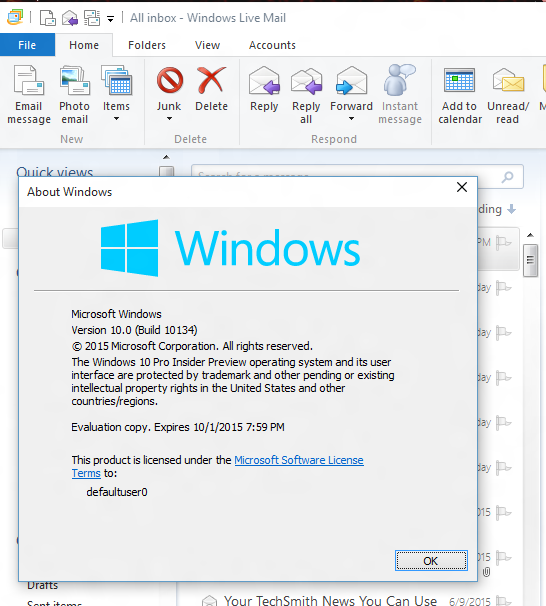Open the Drafts folder
This screenshot has width=546, height=606.
coord(43,585)
